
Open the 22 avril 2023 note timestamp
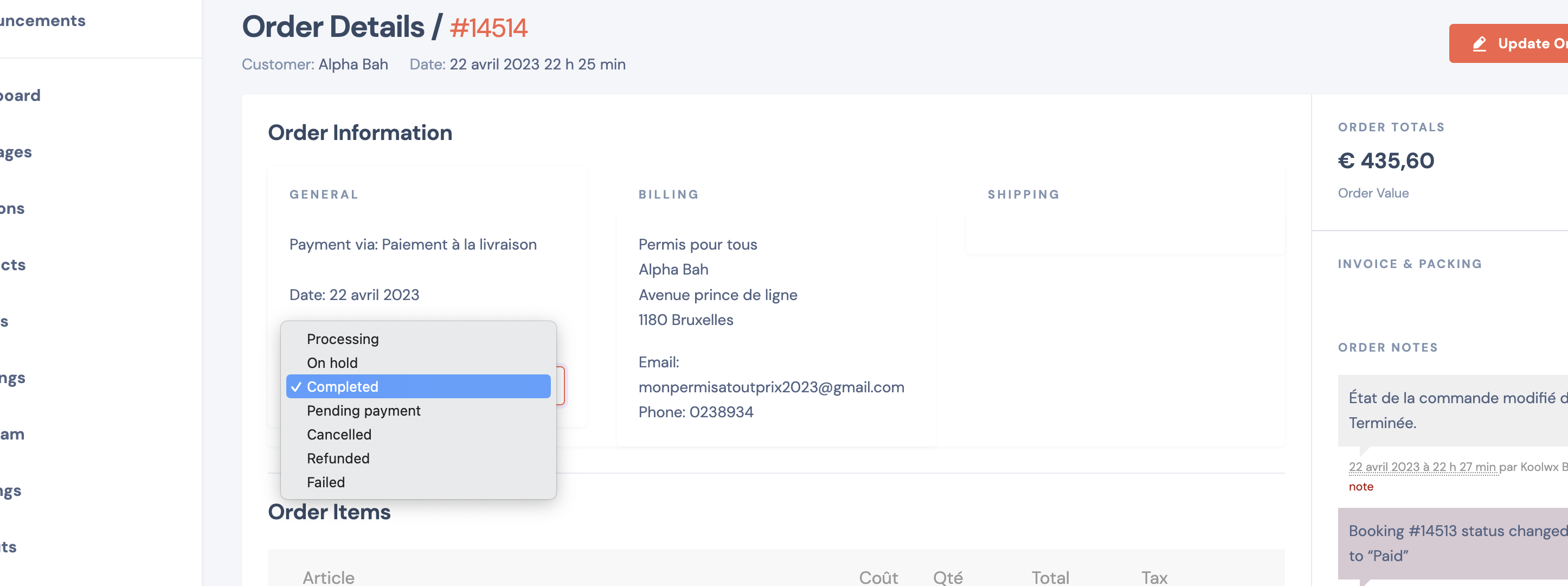[1421, 467]
